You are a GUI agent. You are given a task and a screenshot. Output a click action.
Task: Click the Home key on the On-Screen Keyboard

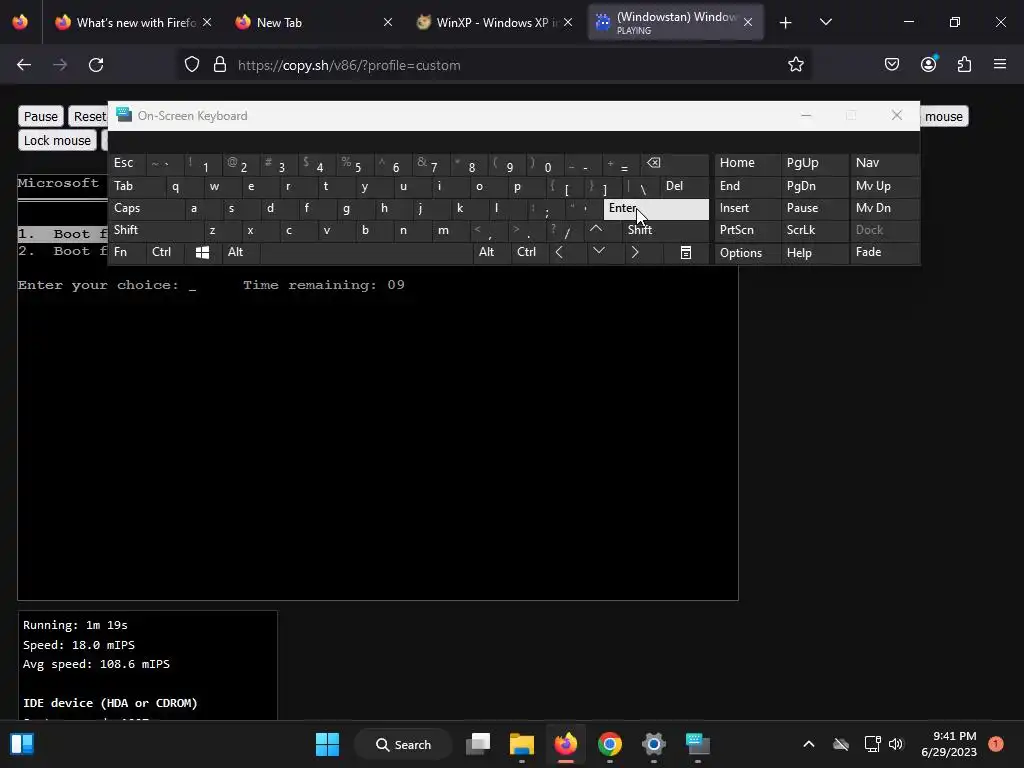[746, 163]
